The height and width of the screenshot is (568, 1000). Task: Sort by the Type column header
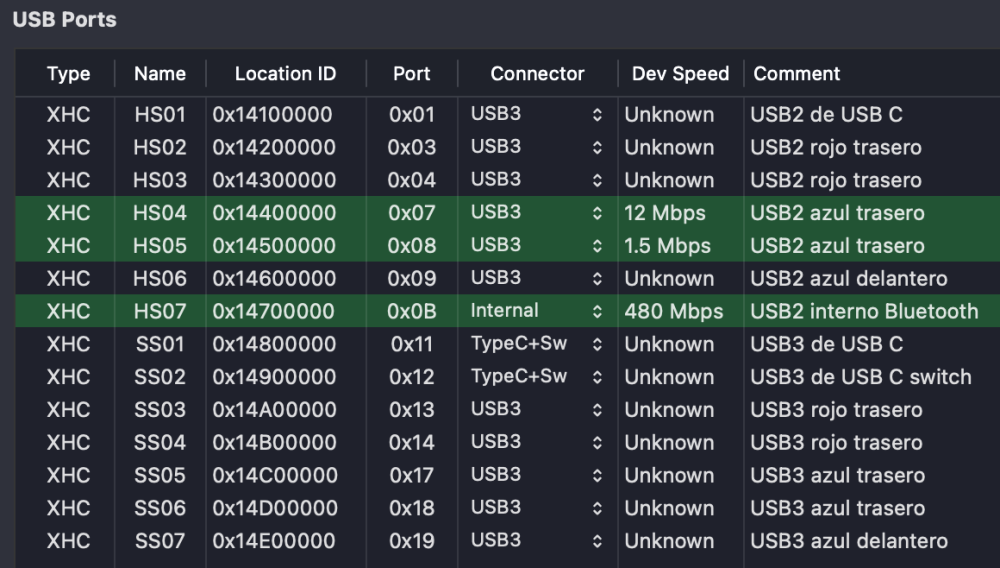68,74
